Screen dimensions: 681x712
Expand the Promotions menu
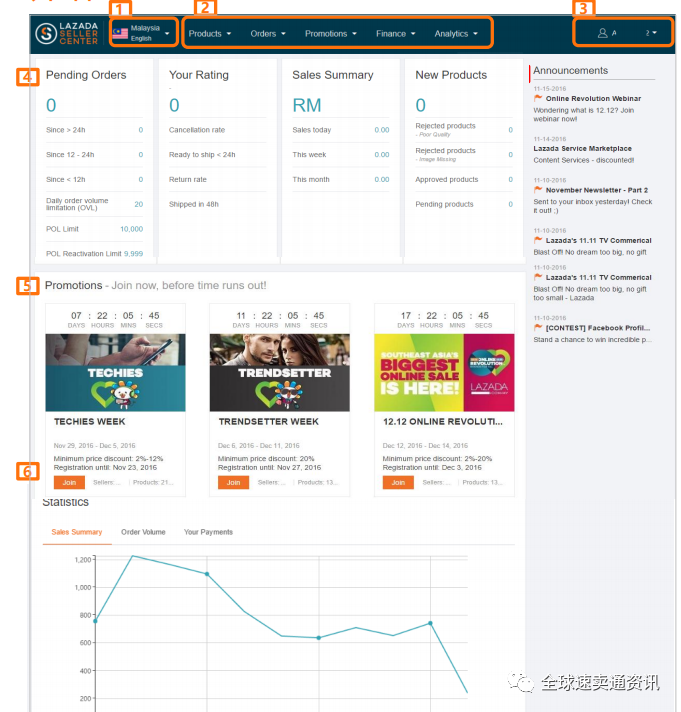pos(331,34)
